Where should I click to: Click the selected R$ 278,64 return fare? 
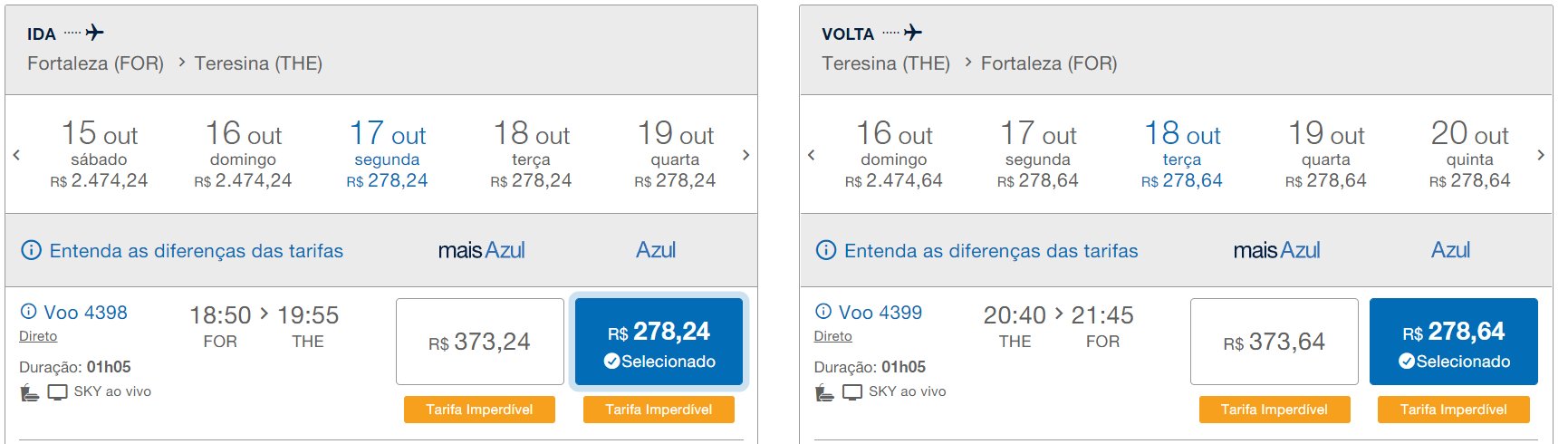pyautogui.click(x=1454, y=342)
